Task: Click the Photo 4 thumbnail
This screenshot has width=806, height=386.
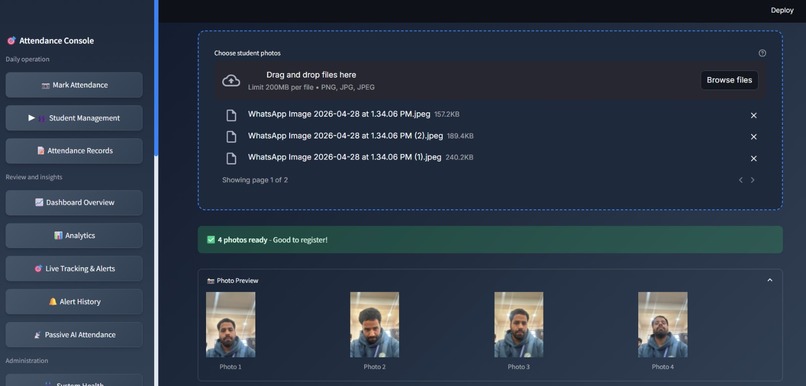Action: tap(663, 325)
